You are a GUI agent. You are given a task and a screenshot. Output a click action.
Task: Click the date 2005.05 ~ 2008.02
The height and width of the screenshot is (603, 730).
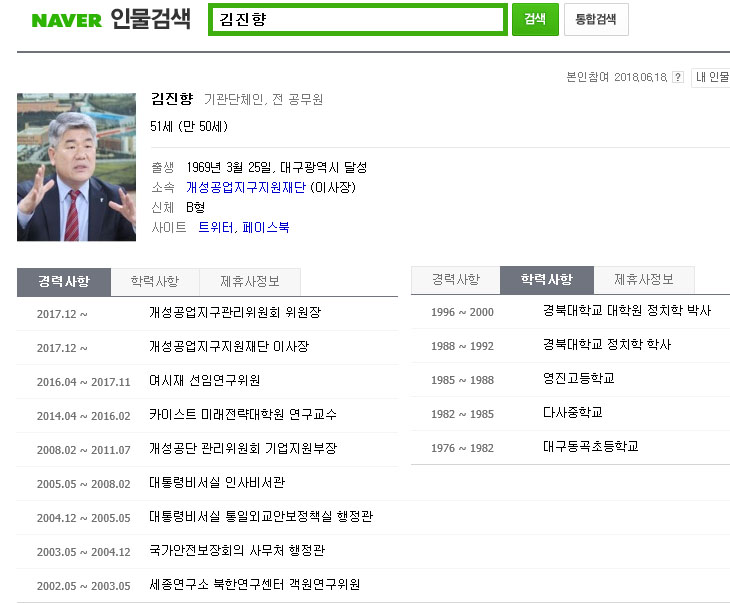tap(83, 484)
